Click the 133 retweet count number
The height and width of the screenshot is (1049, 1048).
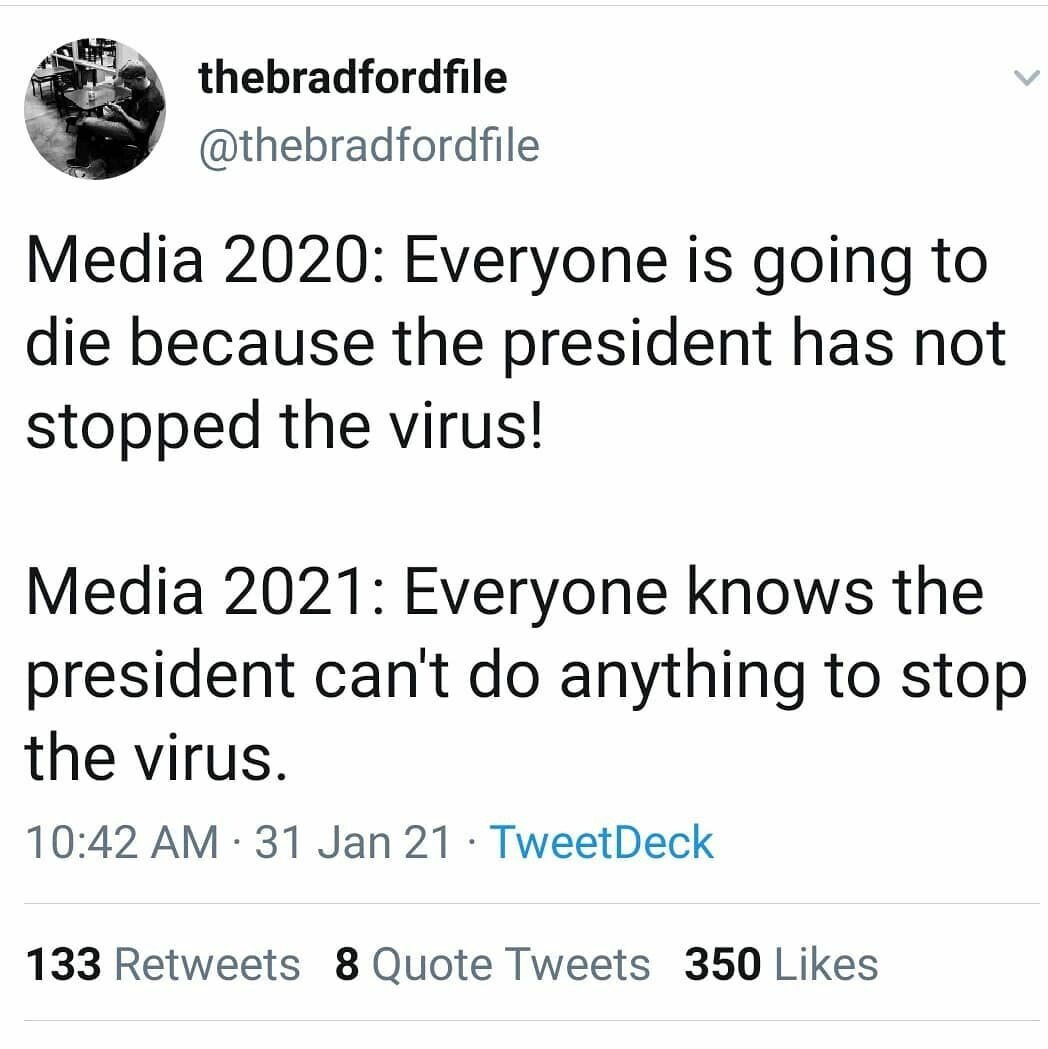(x=62, y=965)
